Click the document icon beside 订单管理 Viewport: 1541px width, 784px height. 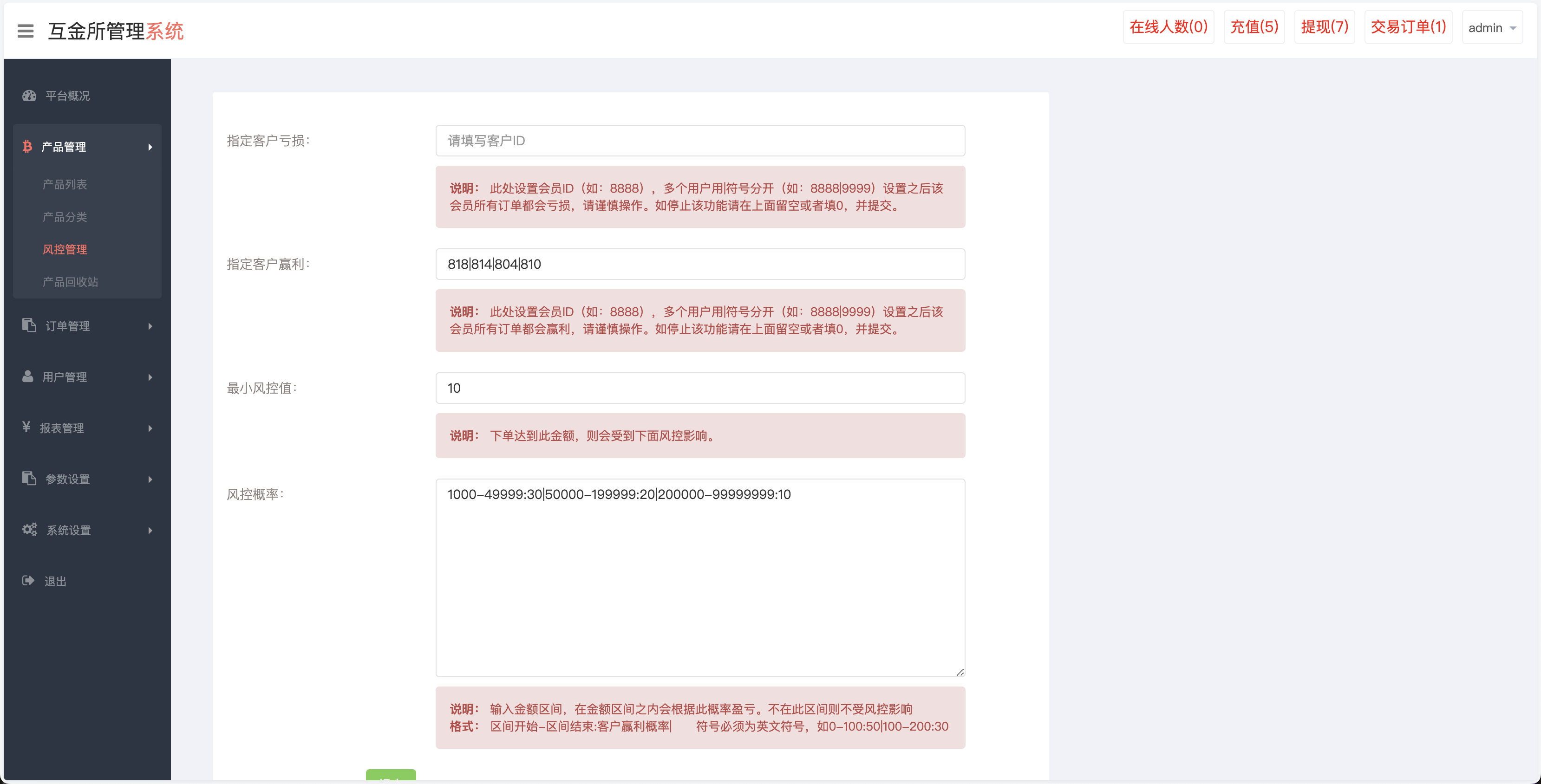coord(29,325)
